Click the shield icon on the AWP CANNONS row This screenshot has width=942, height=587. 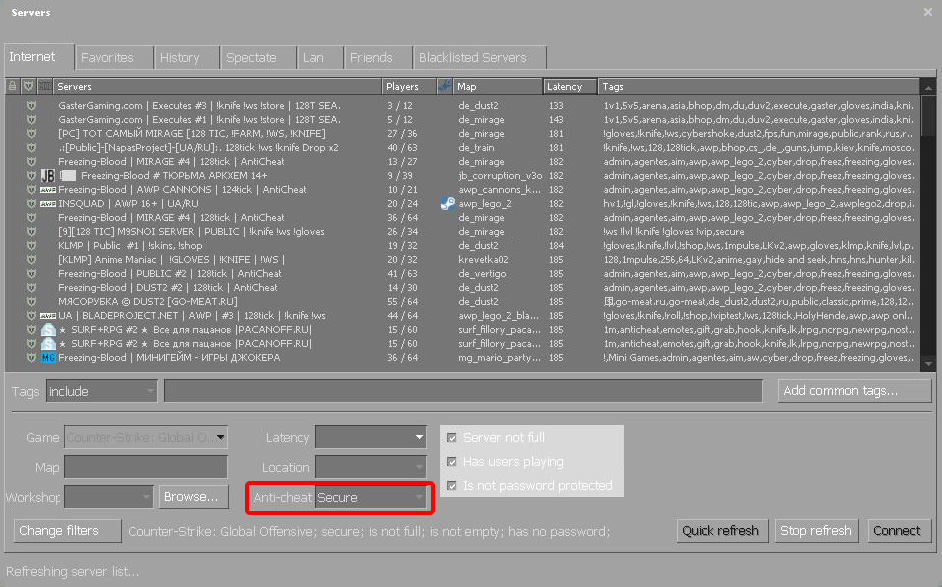point(31,190)
